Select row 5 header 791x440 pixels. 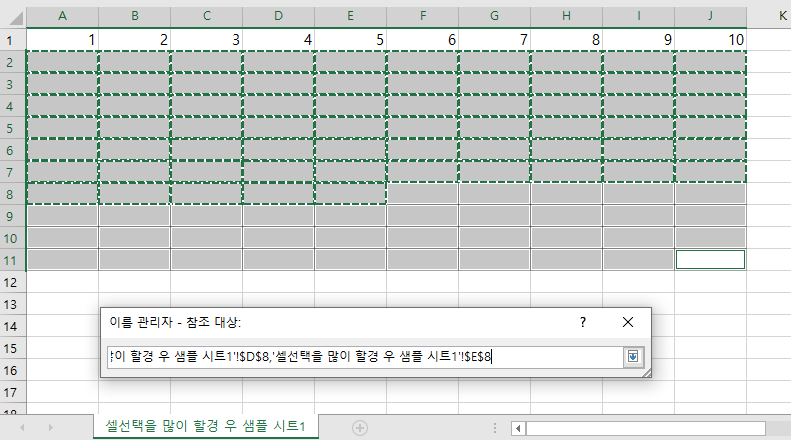tap(13, 128)
